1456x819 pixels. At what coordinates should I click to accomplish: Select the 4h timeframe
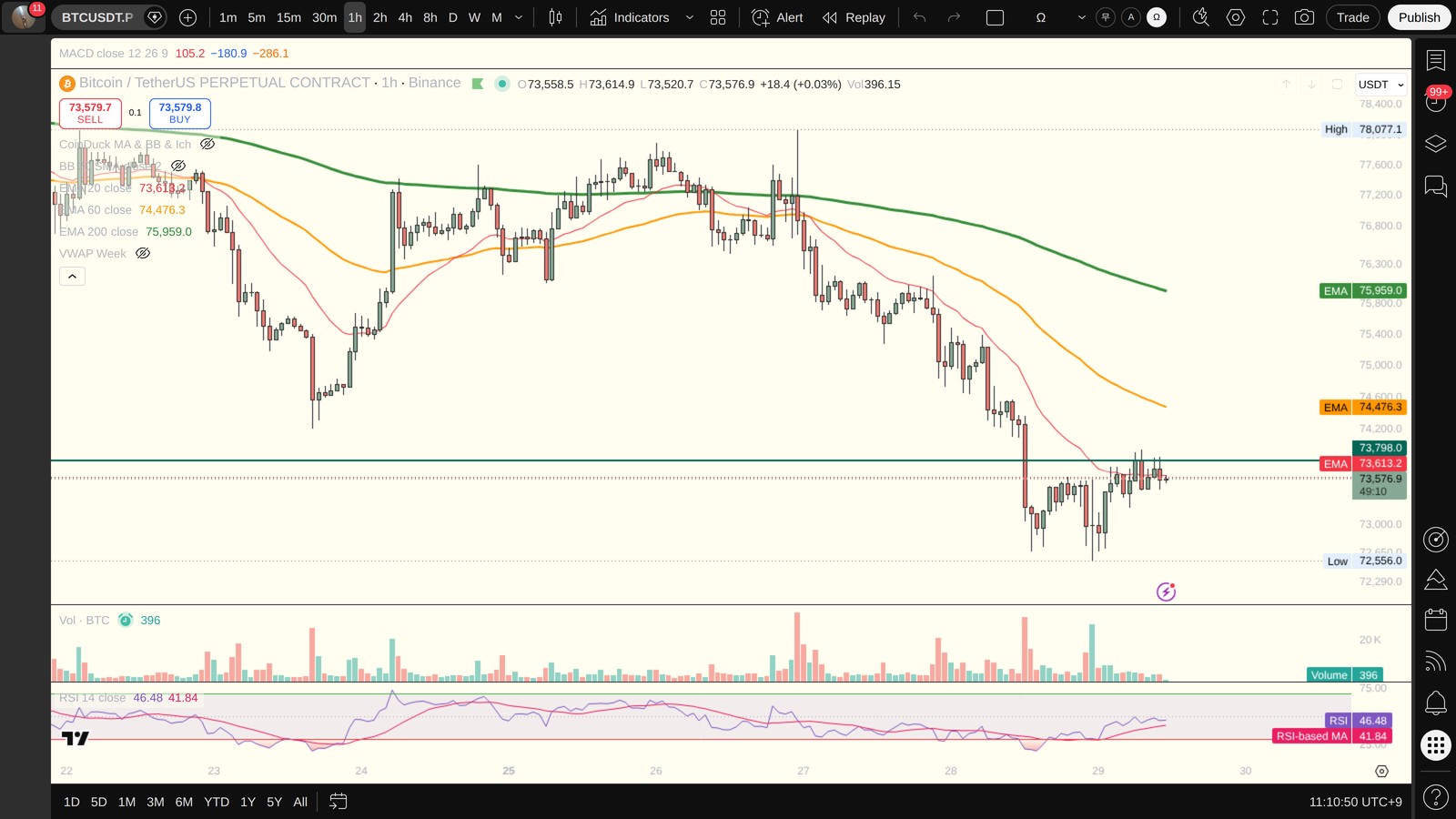click(x=405, y=17)
